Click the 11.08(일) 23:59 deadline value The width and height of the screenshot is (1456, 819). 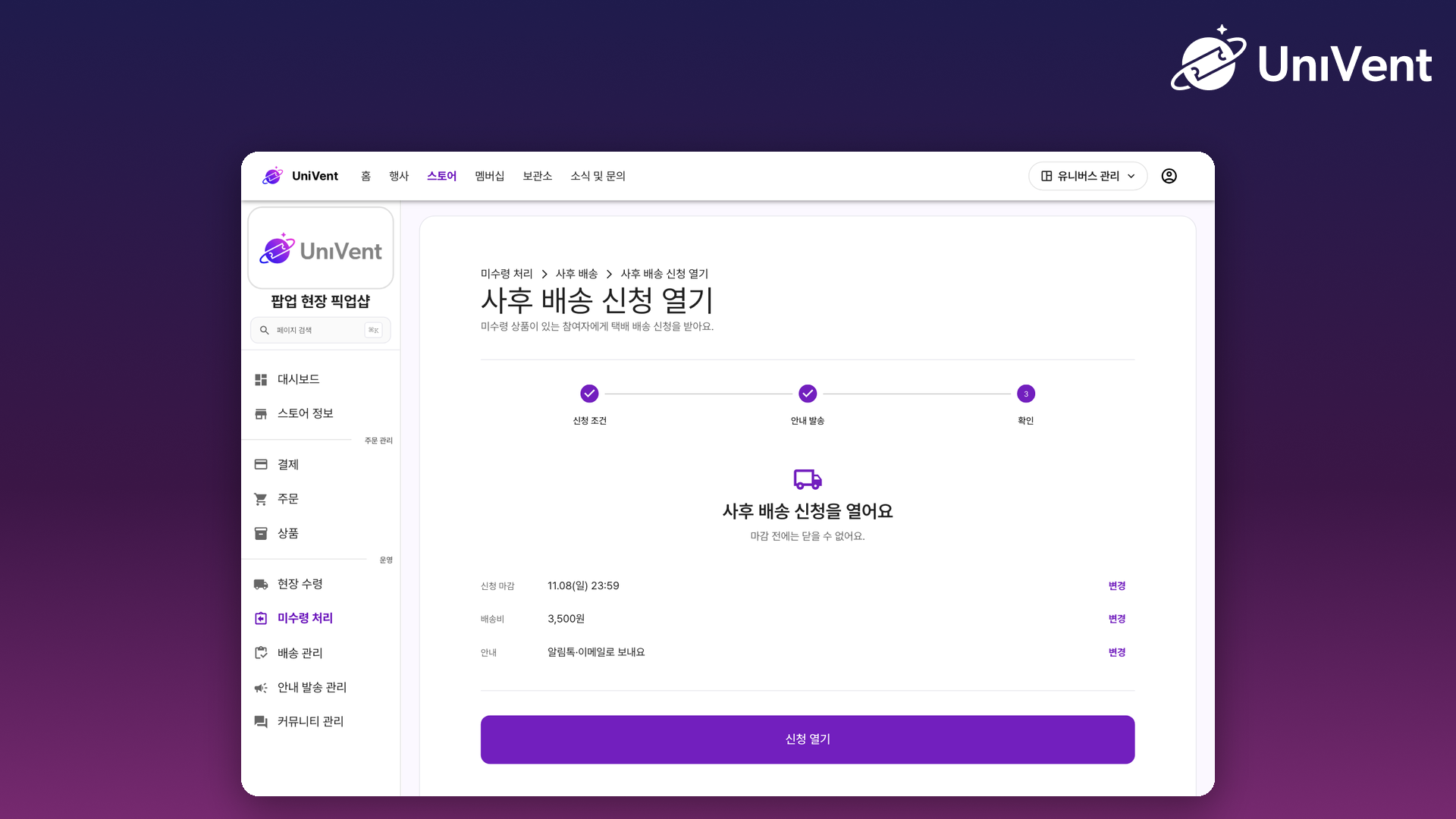[x=583, y=586]
